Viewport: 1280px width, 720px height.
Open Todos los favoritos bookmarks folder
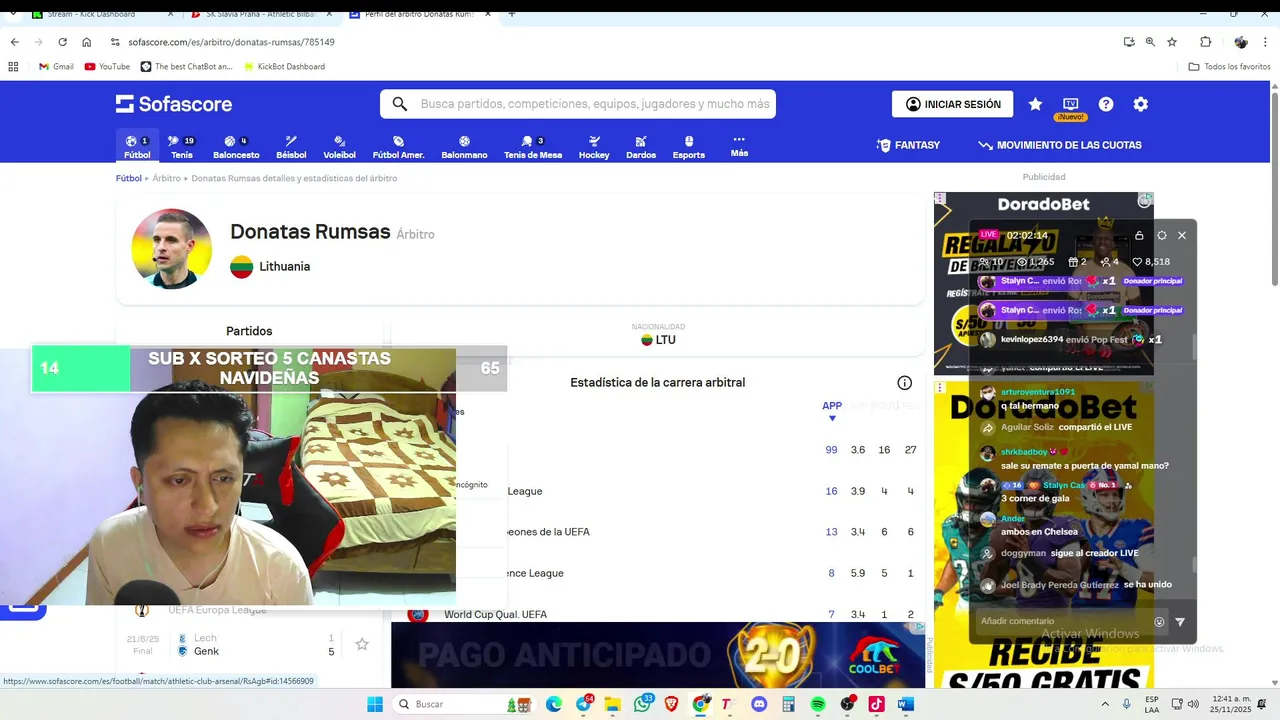coord(1229,67)
